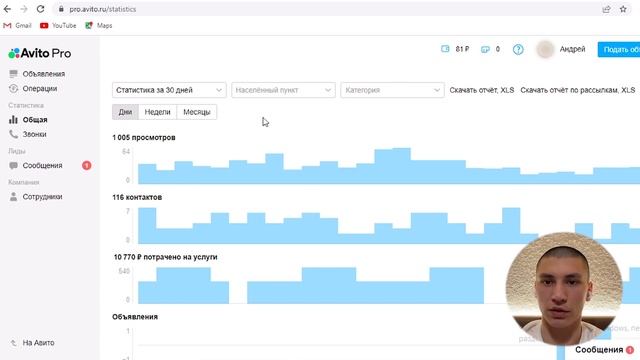Open the Категория dropdown
The image size is (640, 360).
392,90
